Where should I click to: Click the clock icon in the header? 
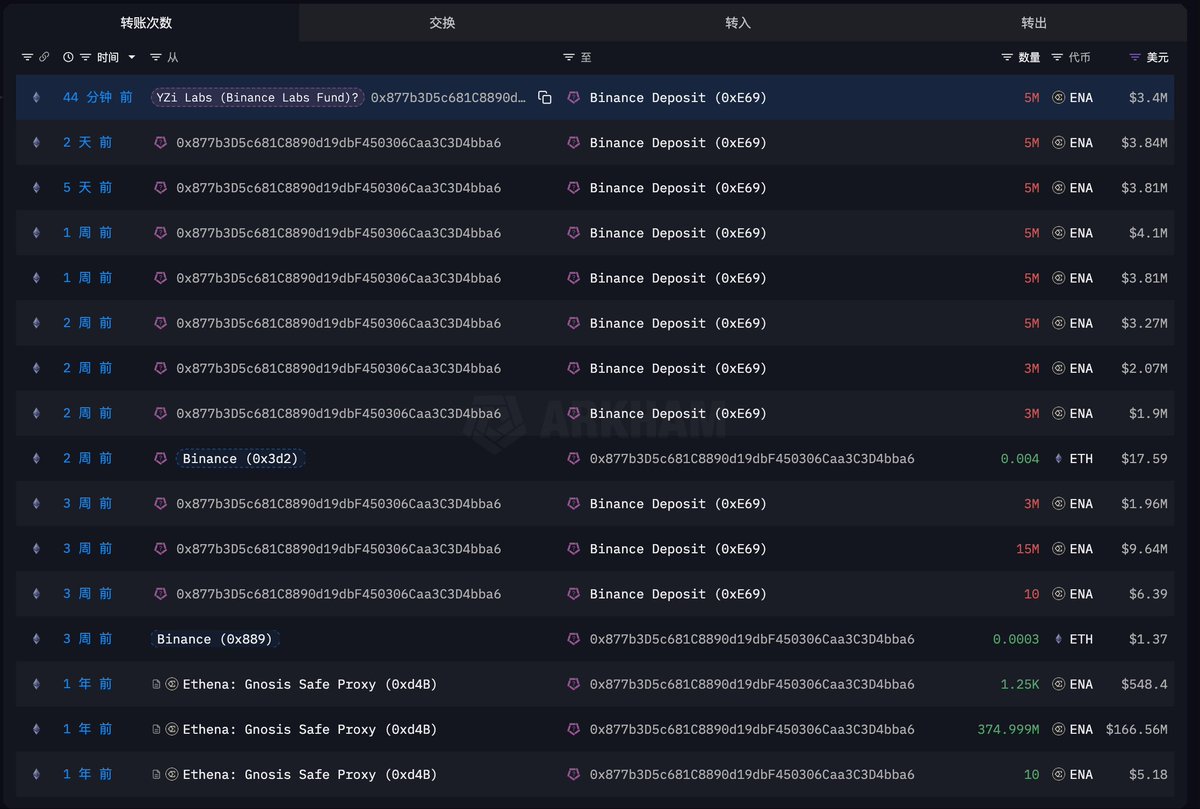[x=68, y=58]
